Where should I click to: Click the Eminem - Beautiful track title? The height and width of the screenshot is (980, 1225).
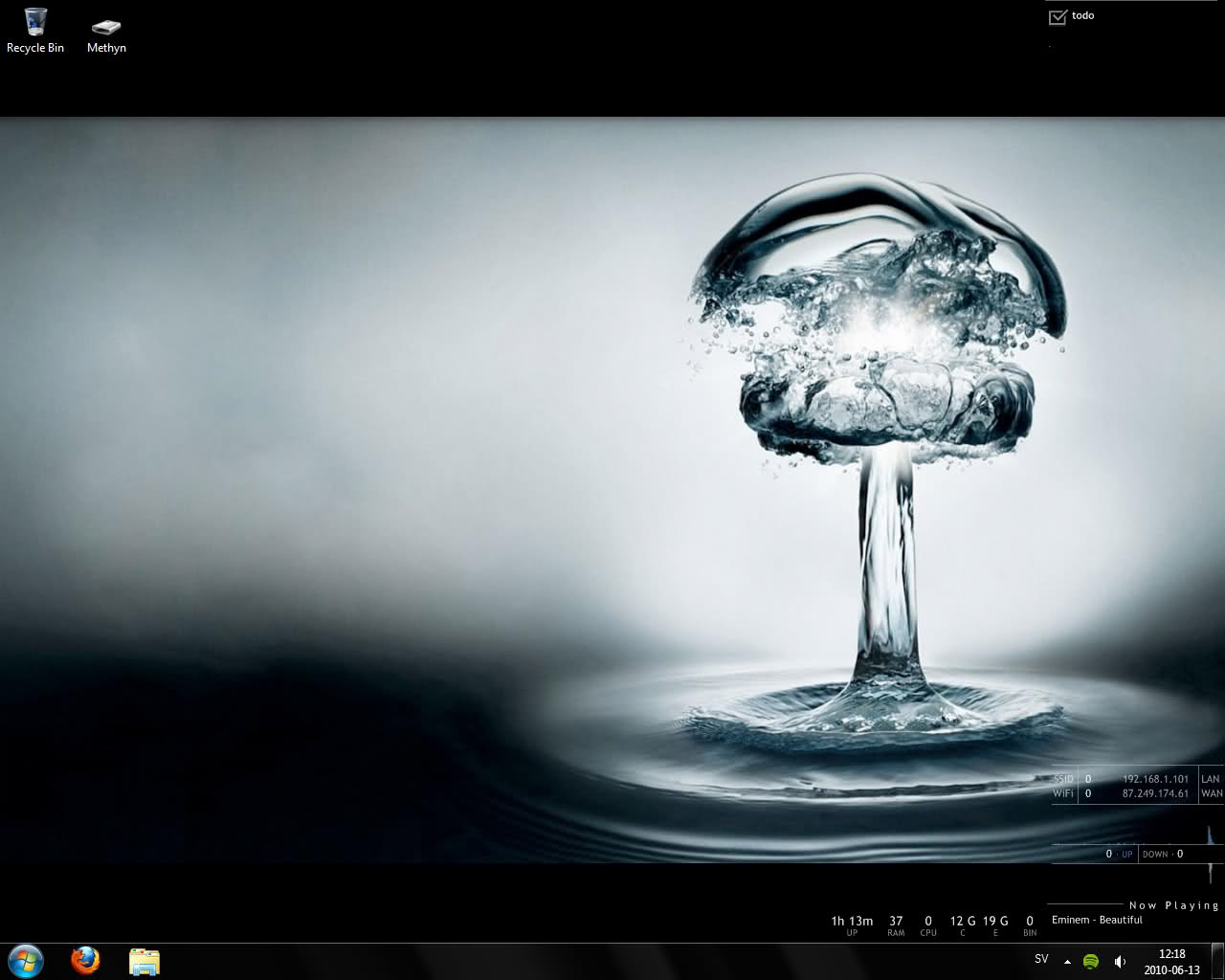1097,920
